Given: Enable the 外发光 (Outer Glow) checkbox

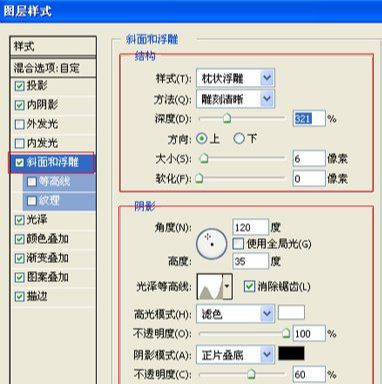Looking at the screenshot, I should tap(20, 124).
